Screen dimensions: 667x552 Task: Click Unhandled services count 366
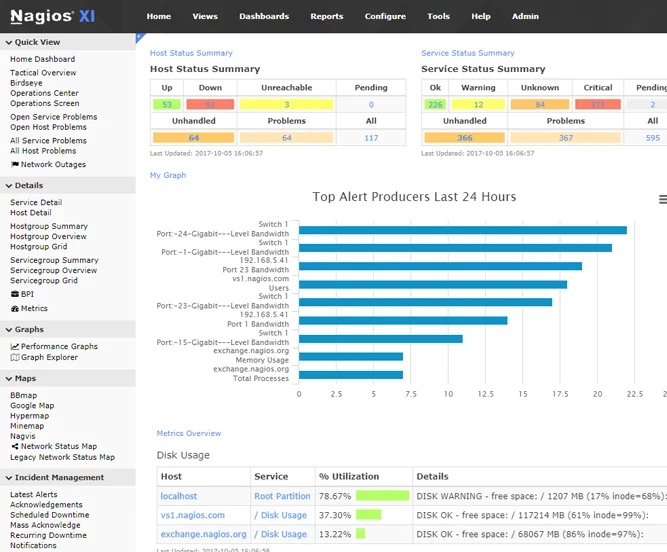click(x=465, y=138)
